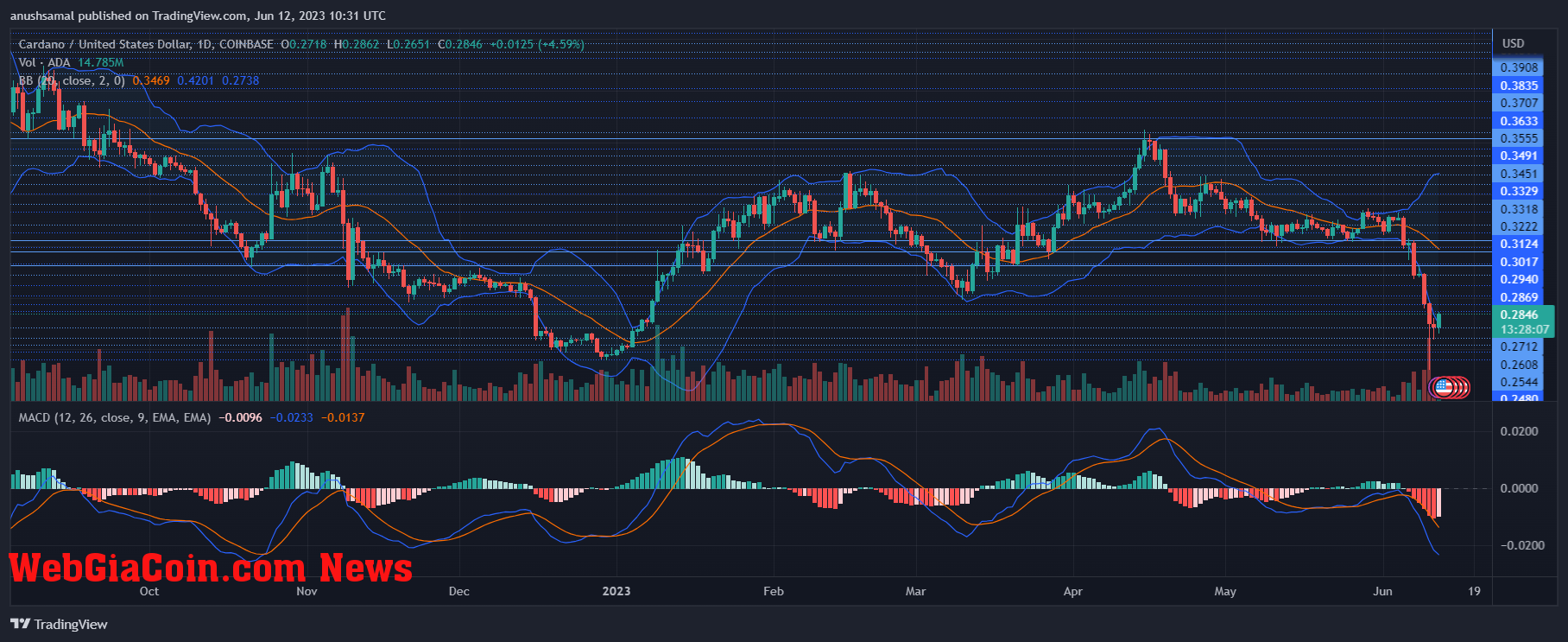
Task: Click the published by anushsamal header text
Action: coord(198,16)
